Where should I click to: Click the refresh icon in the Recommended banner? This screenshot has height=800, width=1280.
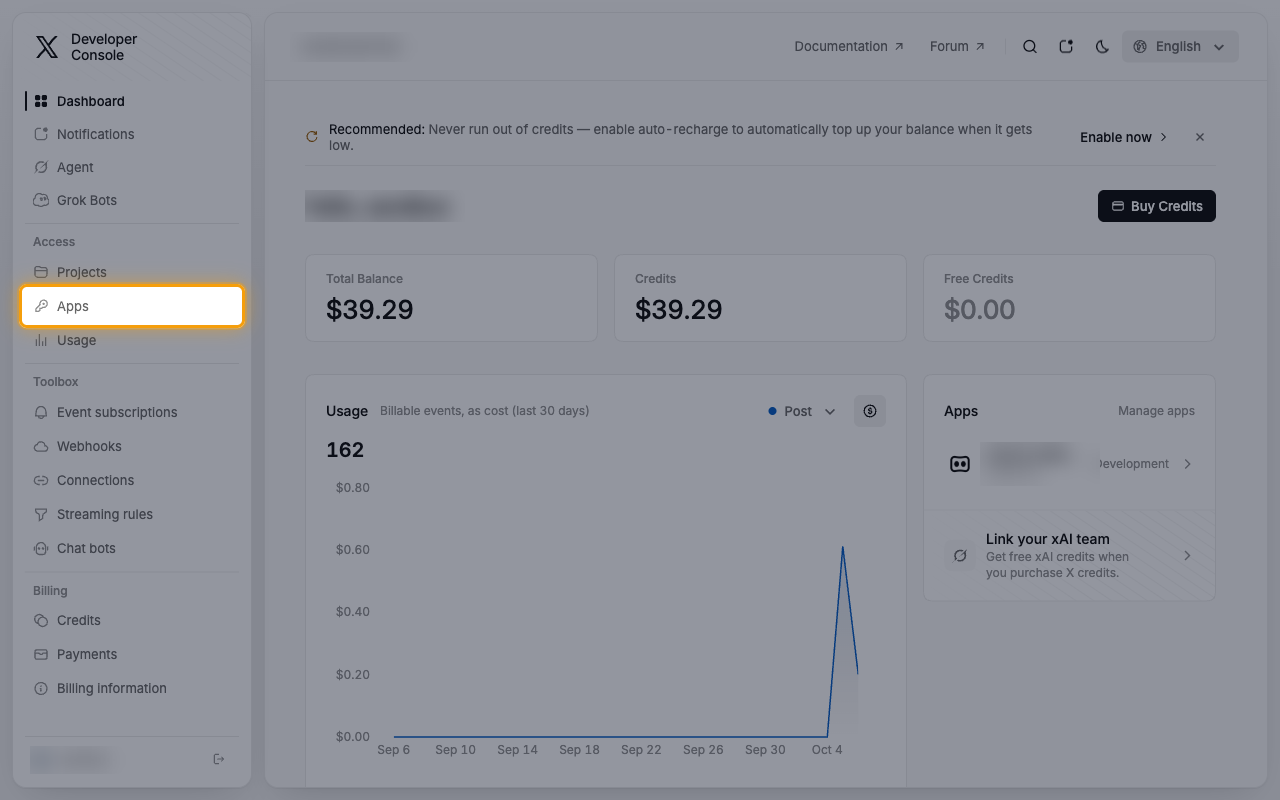(312, 137)
